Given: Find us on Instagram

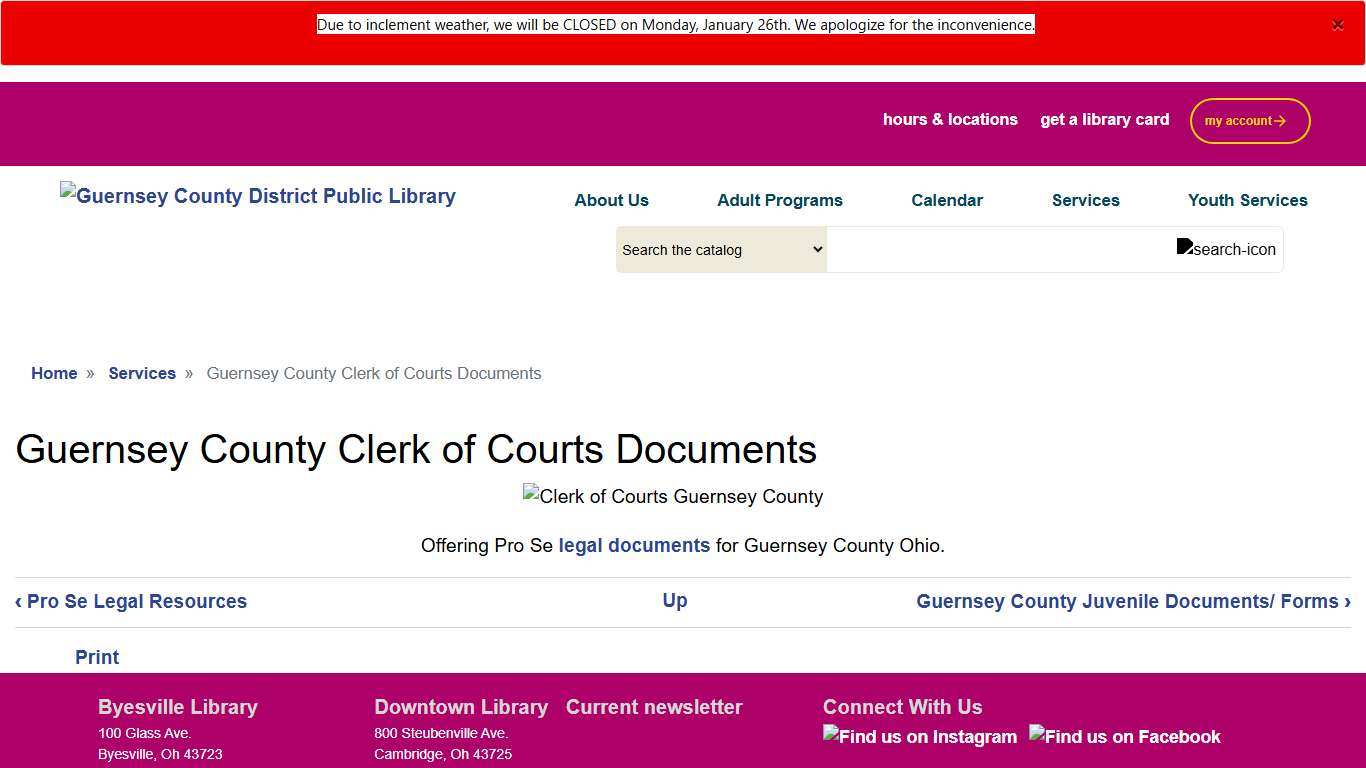Looking at the screenshot, I should point(919,737).
